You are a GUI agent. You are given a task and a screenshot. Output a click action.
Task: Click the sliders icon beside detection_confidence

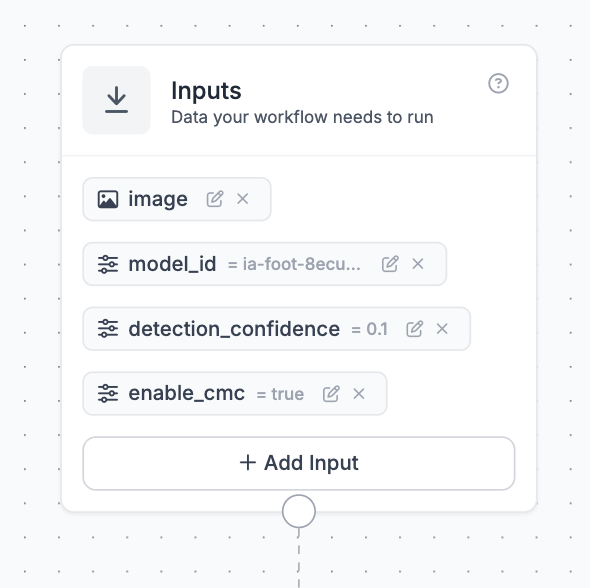[x=108, y=329]
